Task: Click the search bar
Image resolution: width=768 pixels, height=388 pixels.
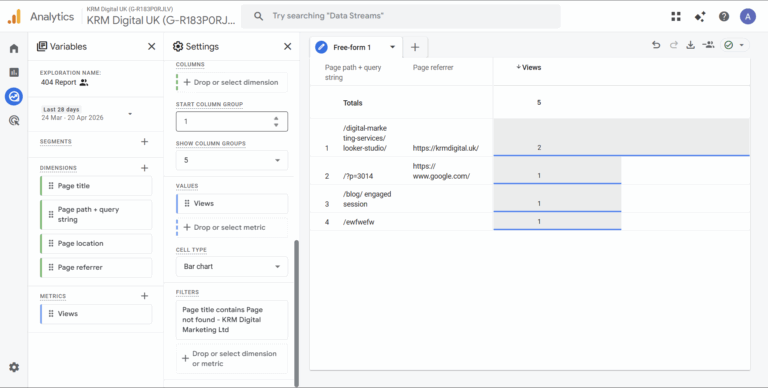Action: (x=401, y=16)
